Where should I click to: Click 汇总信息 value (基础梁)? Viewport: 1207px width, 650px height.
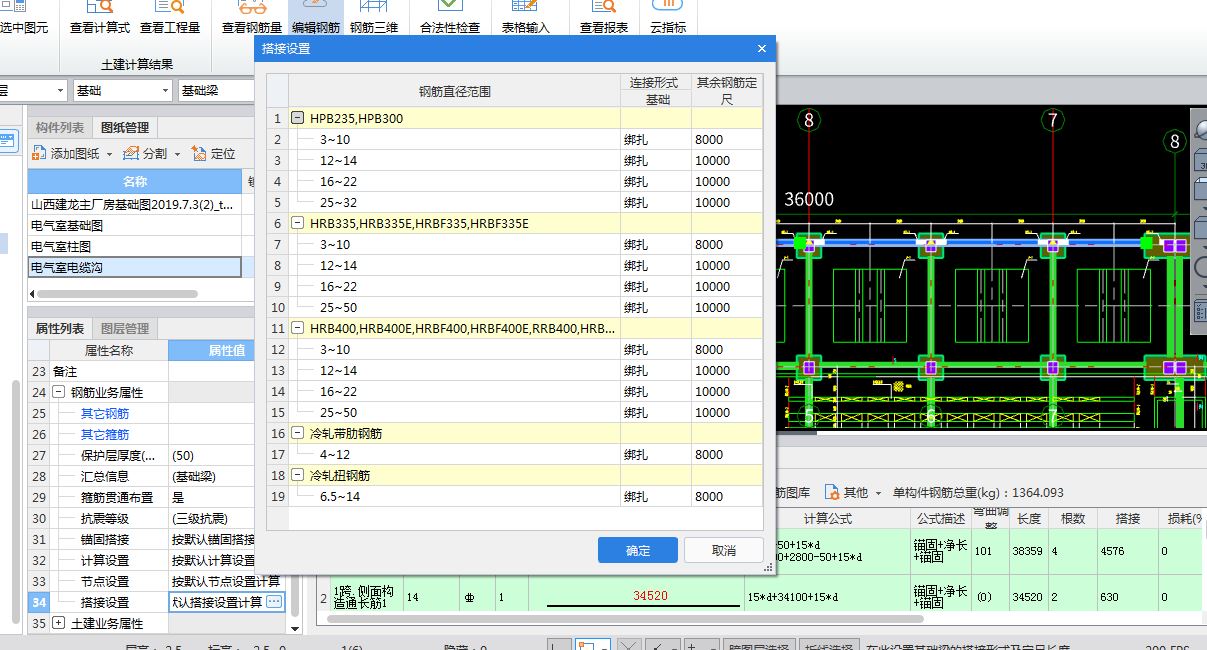[x=226, y=476]
